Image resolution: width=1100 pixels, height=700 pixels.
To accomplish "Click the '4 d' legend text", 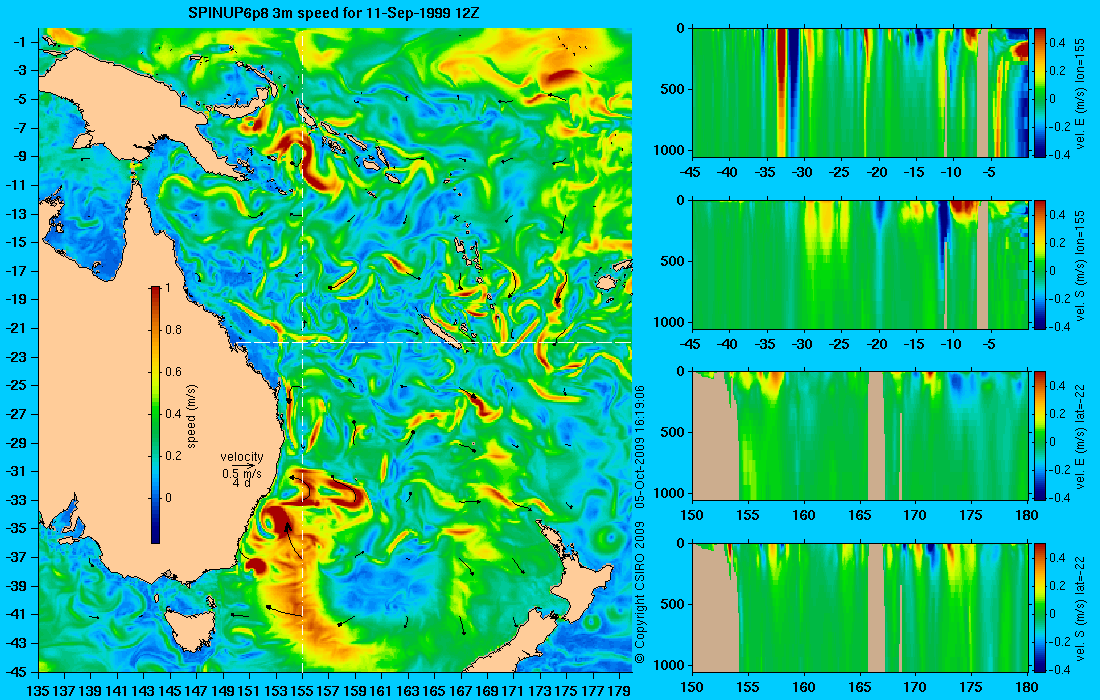I will [241, 483].
